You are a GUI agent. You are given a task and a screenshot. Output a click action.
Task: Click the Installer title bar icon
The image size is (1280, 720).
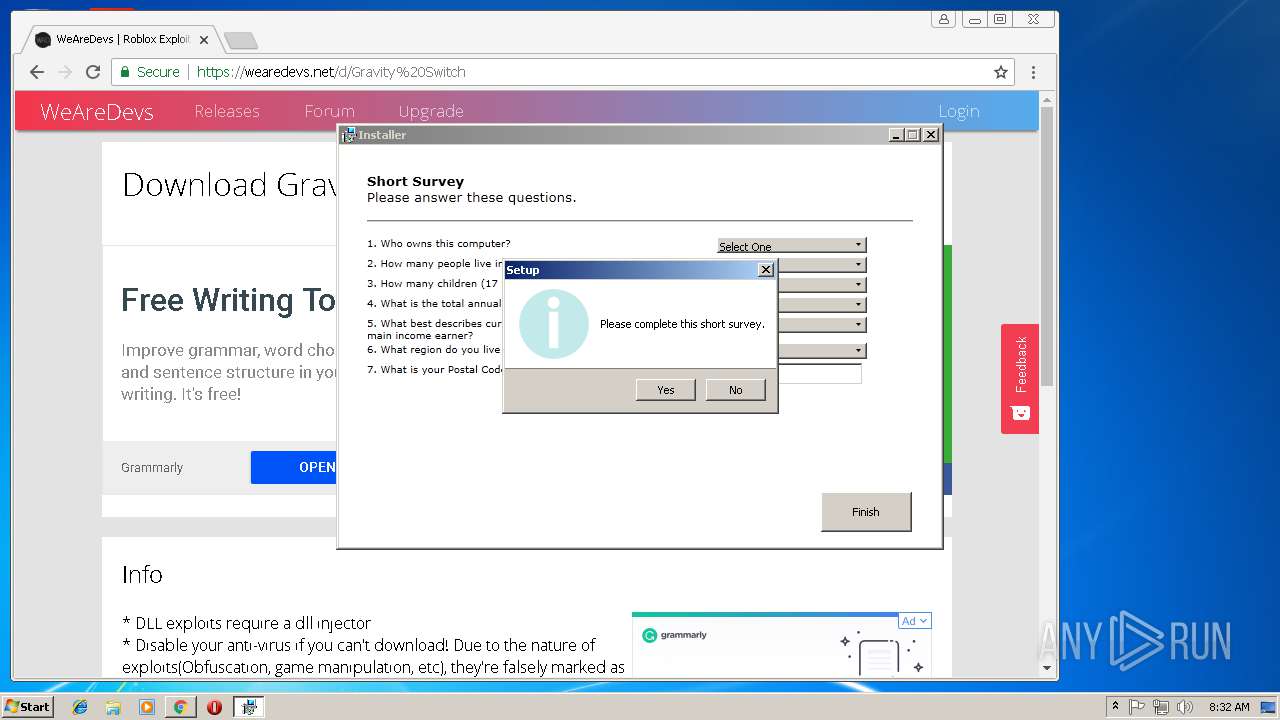349,135
